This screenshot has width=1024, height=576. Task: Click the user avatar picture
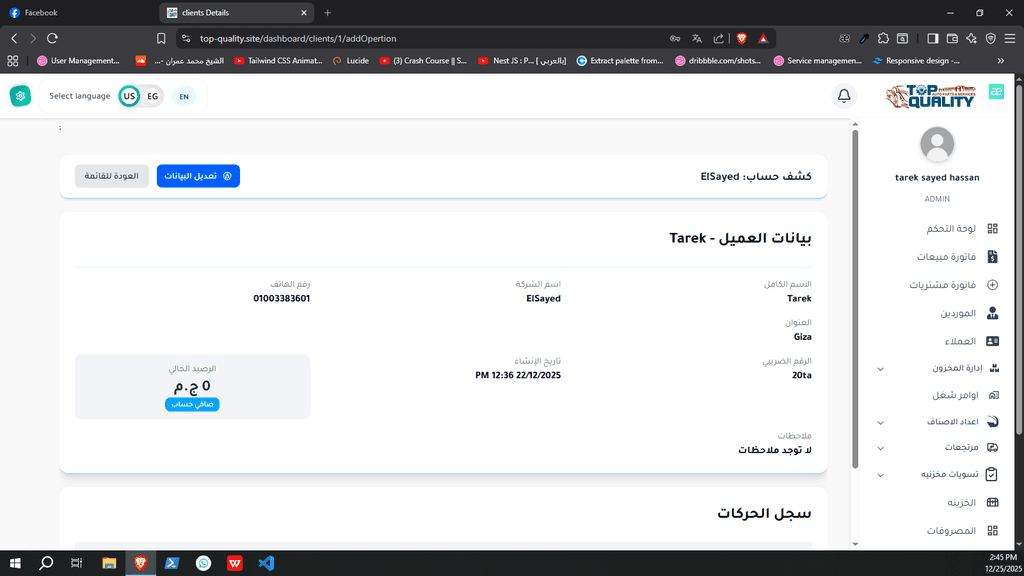937,144
